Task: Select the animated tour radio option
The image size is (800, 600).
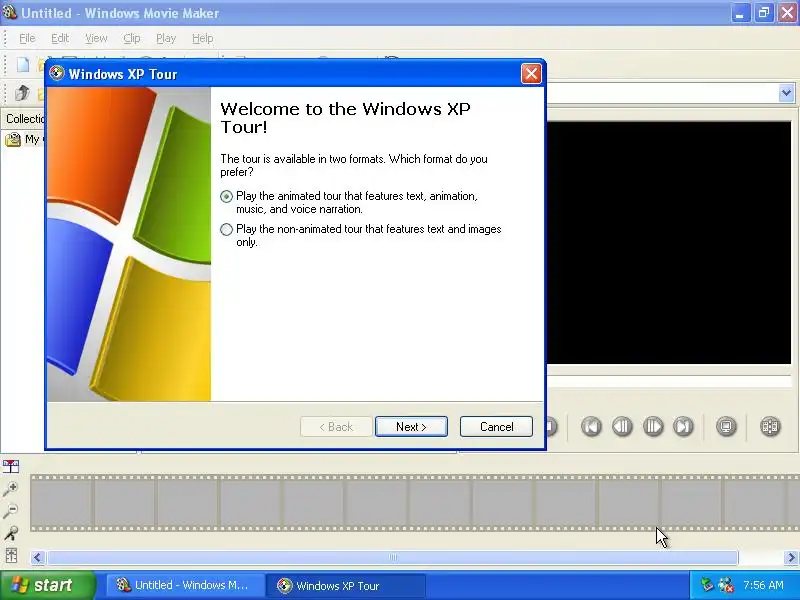Action: 227,196
